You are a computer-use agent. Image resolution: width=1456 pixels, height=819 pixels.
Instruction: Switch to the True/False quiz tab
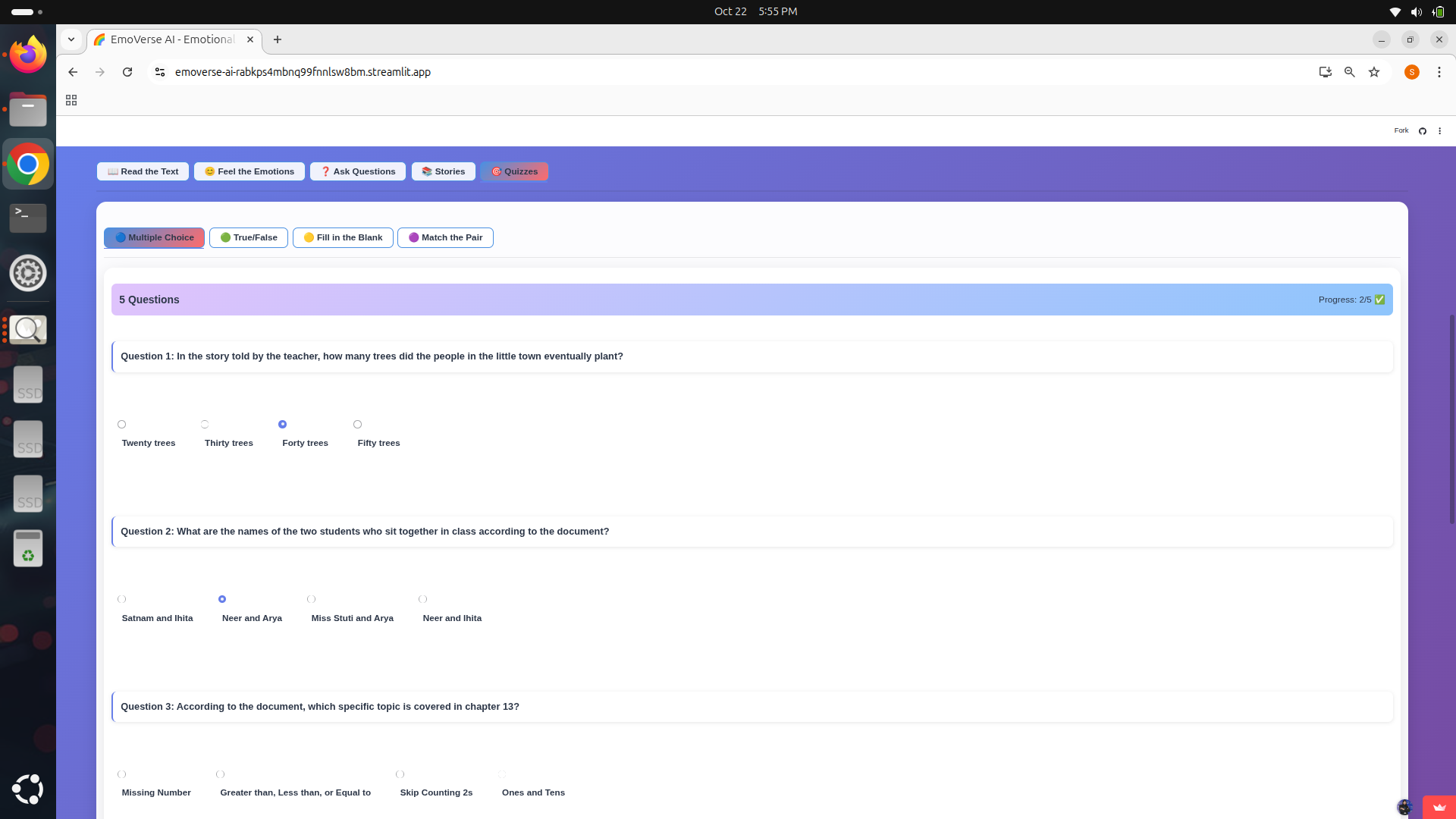pyautogui.click(x=249, y=237)
